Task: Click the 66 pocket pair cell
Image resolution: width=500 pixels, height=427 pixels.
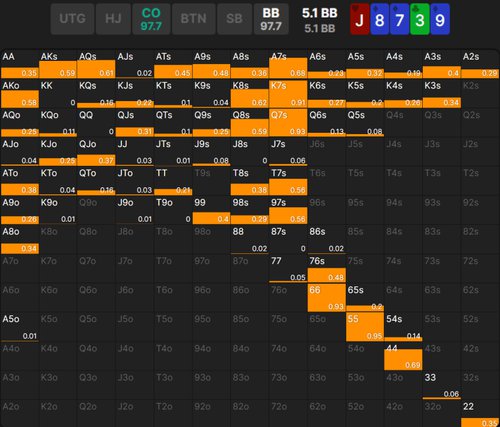Action: click(326, 298)
